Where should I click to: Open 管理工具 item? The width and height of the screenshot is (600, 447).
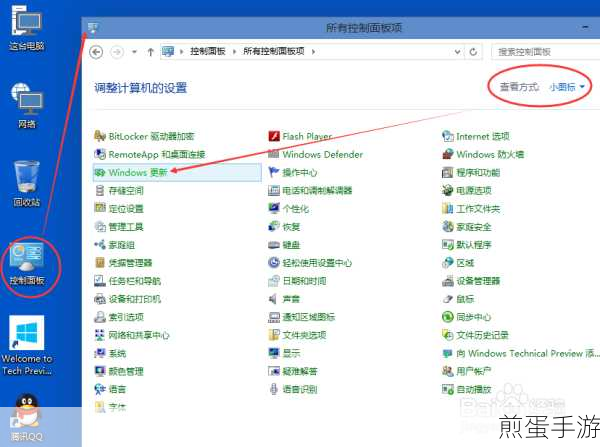[119, 227]
